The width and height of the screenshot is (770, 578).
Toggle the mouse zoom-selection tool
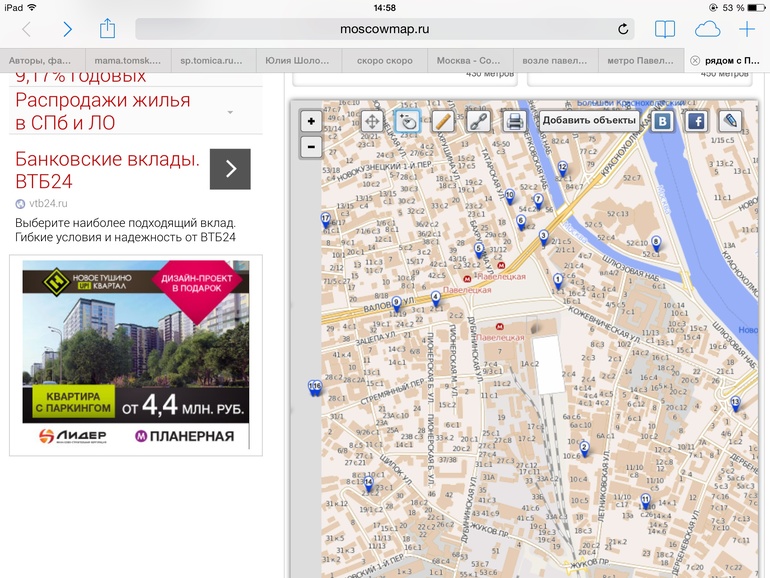point(408,121)
